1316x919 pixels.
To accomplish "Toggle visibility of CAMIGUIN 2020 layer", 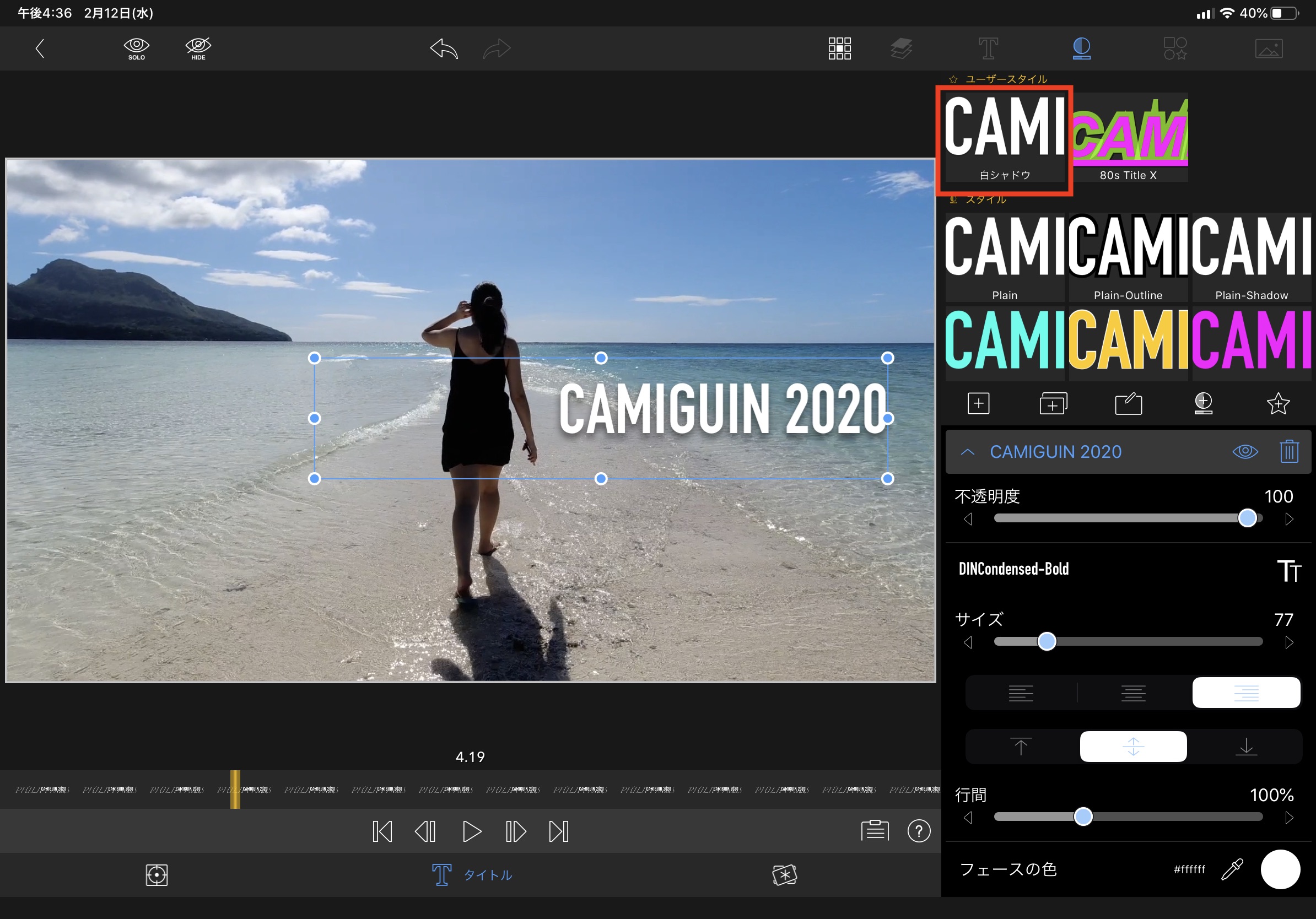I will coord(1245,451).
